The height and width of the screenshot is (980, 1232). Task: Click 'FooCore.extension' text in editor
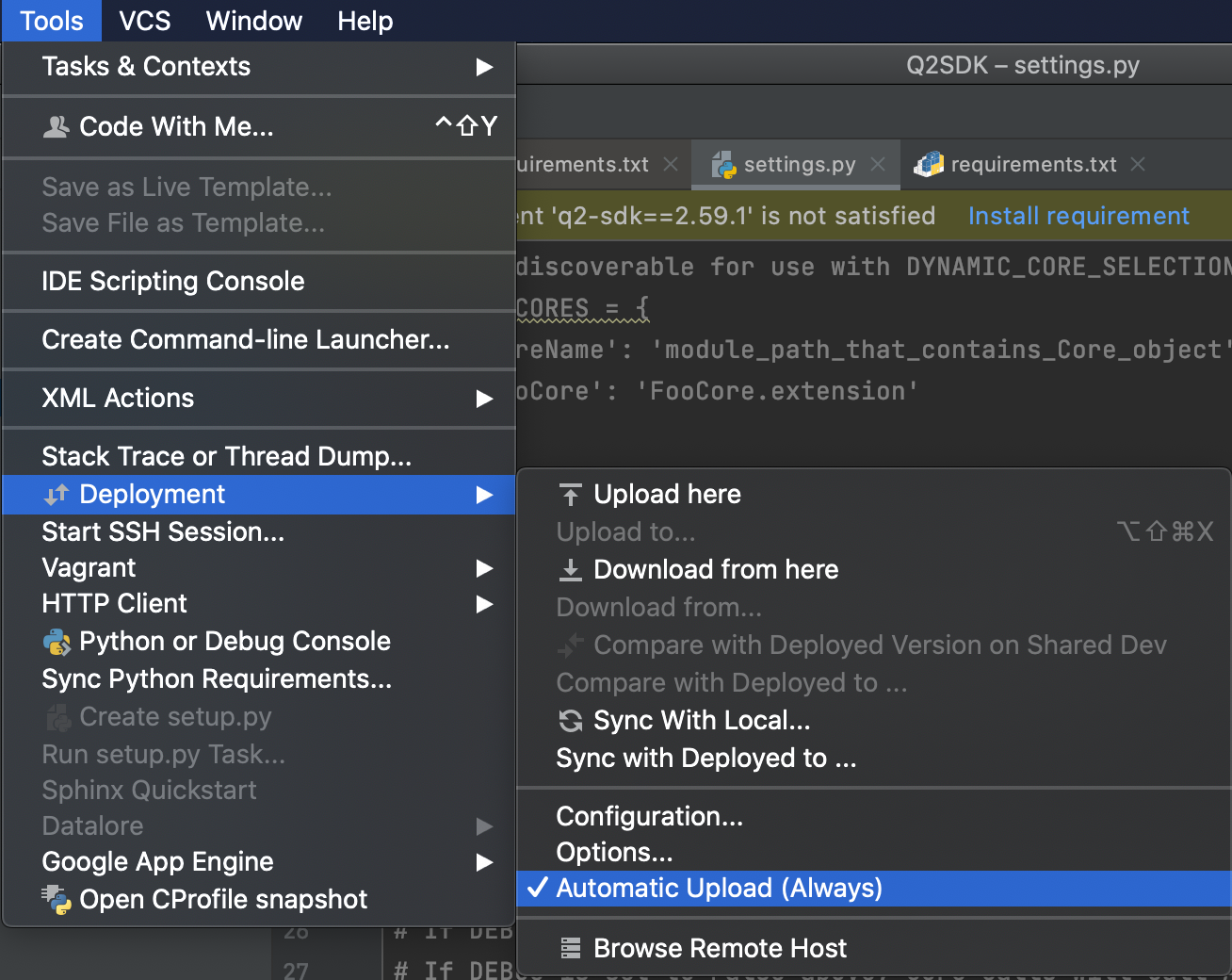tap(777, 390)
